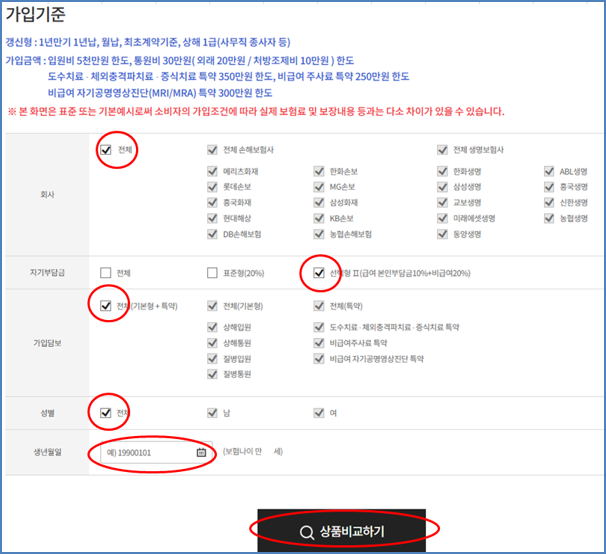The width and height of the screenshot is (606, 554).
Task: Uncheck 질병통원 coverage
Action: (x=212, y=374)
